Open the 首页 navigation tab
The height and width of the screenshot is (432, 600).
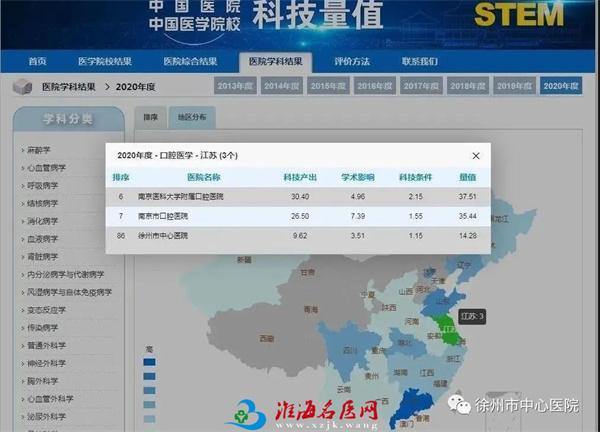[x=38, y=61]
